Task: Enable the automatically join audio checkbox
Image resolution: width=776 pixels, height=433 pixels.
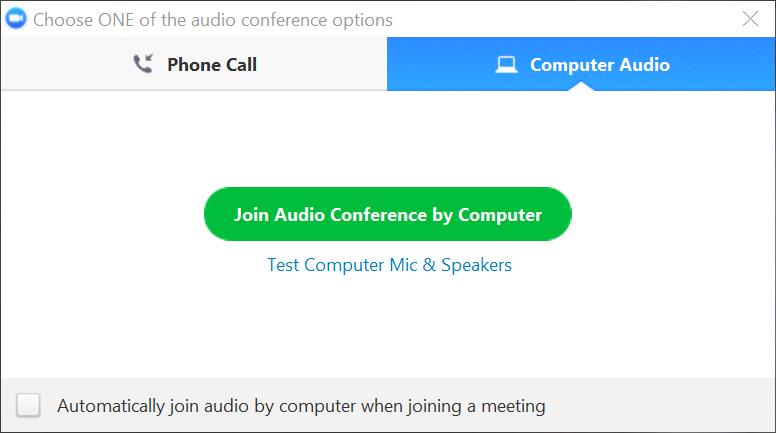Action: click(29, 405)
